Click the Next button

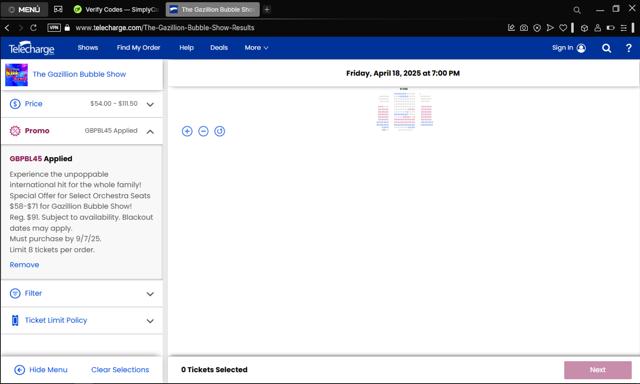[x=598, y=370]
